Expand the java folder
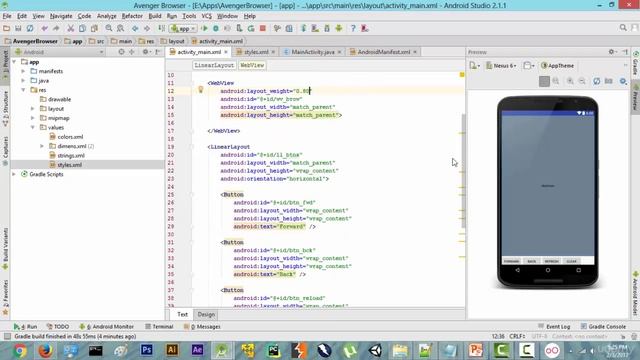 [x=23, y=80]
